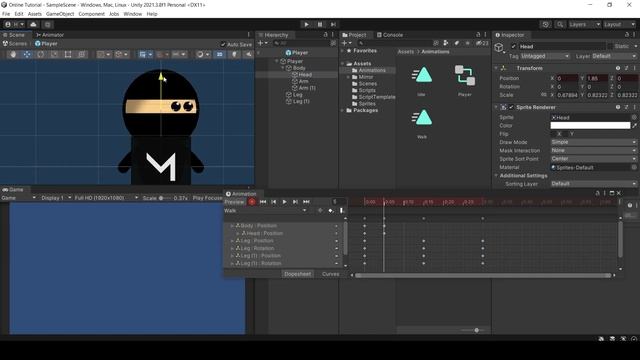This screenshot has width=640, height=360.
Task: Click the Add Event icon
Action: [342, 211]
